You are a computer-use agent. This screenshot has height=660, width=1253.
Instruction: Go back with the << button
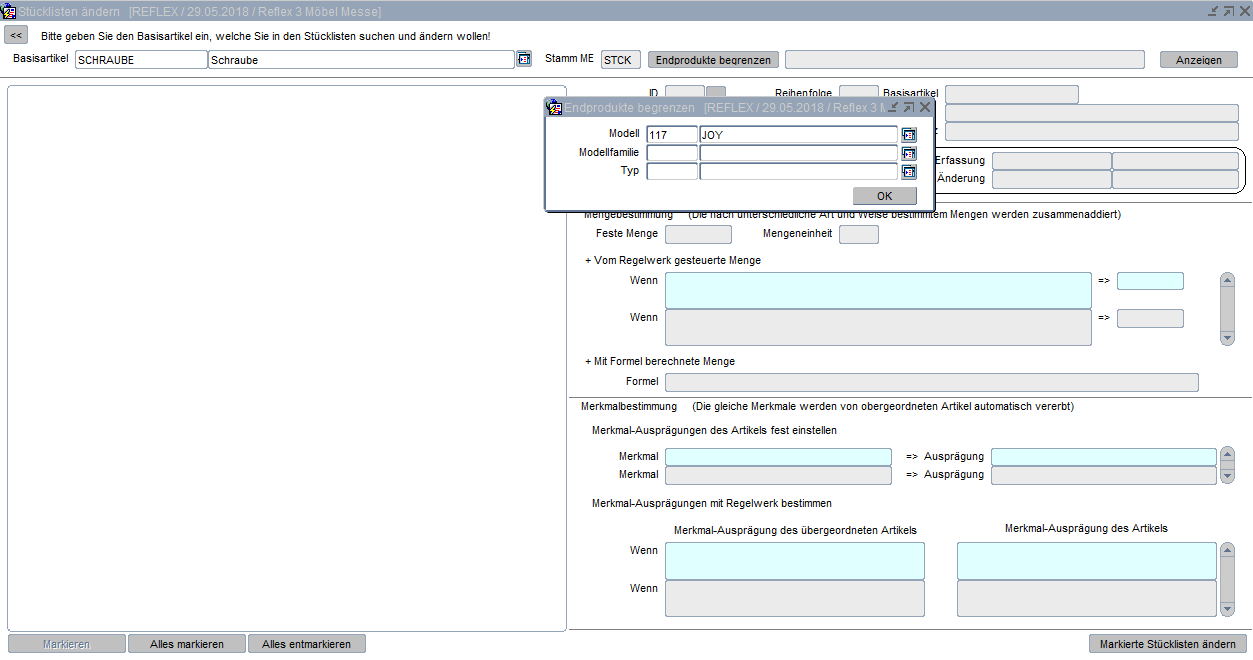pos(17,35)
